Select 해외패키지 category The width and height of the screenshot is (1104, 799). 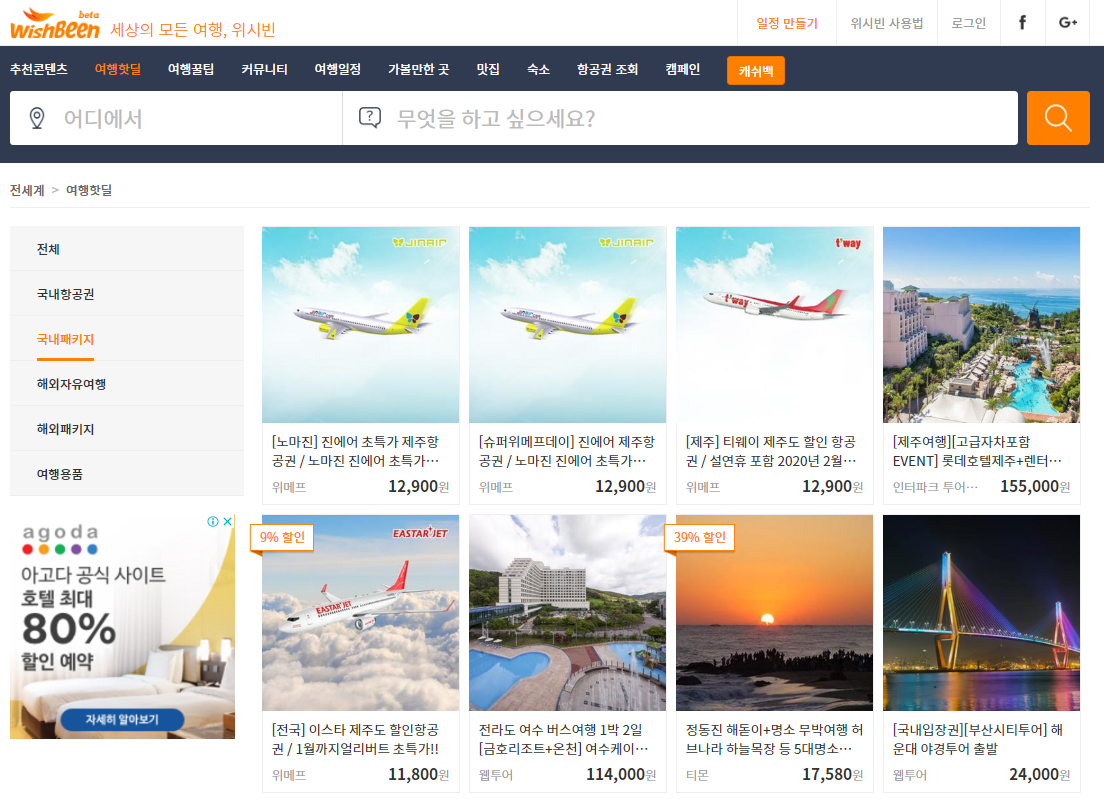(127, 429)
